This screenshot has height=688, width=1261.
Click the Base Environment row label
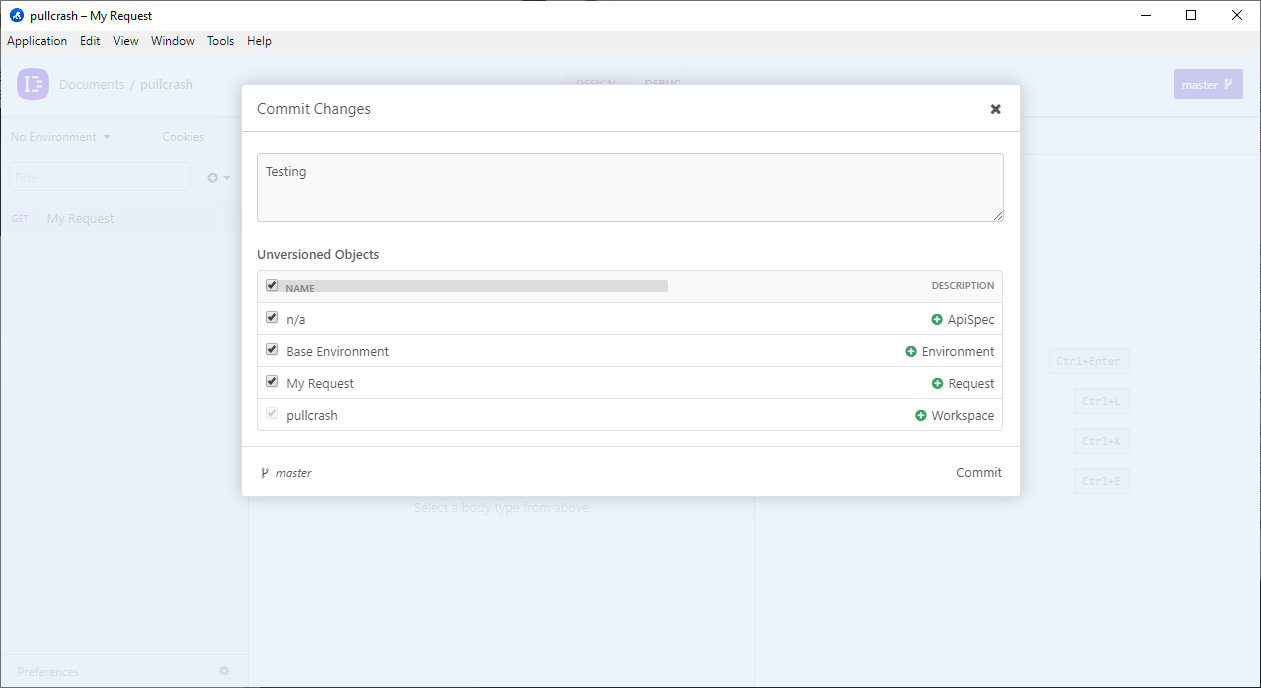(337, 352)
